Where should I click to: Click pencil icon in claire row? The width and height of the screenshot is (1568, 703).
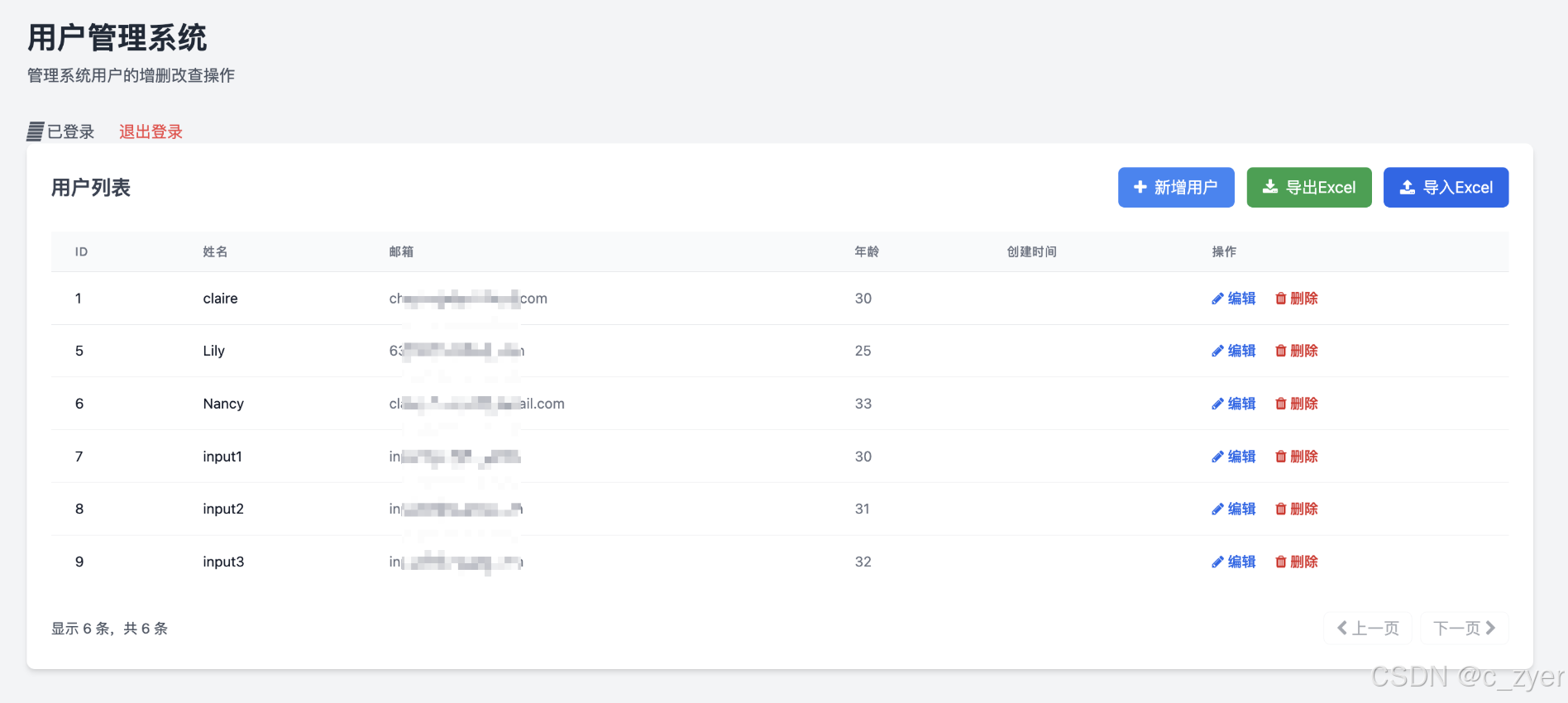tap(1217, 299)
